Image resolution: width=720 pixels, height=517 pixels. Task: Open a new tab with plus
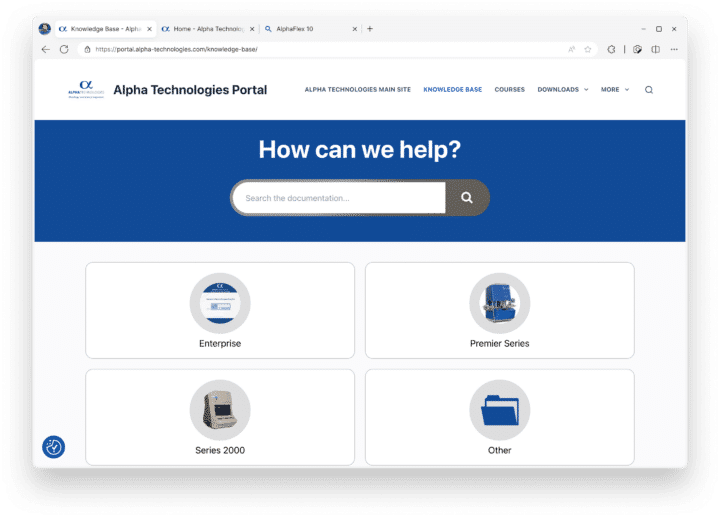pyautogui.click(x=370, y=28)
